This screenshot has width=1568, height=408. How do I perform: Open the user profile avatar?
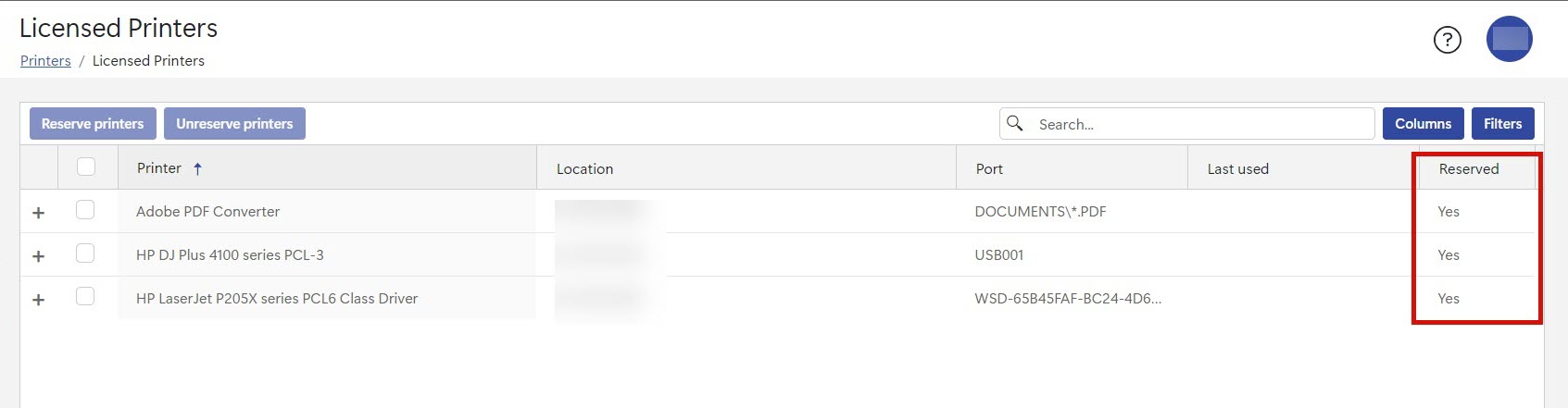point(1509,39)
